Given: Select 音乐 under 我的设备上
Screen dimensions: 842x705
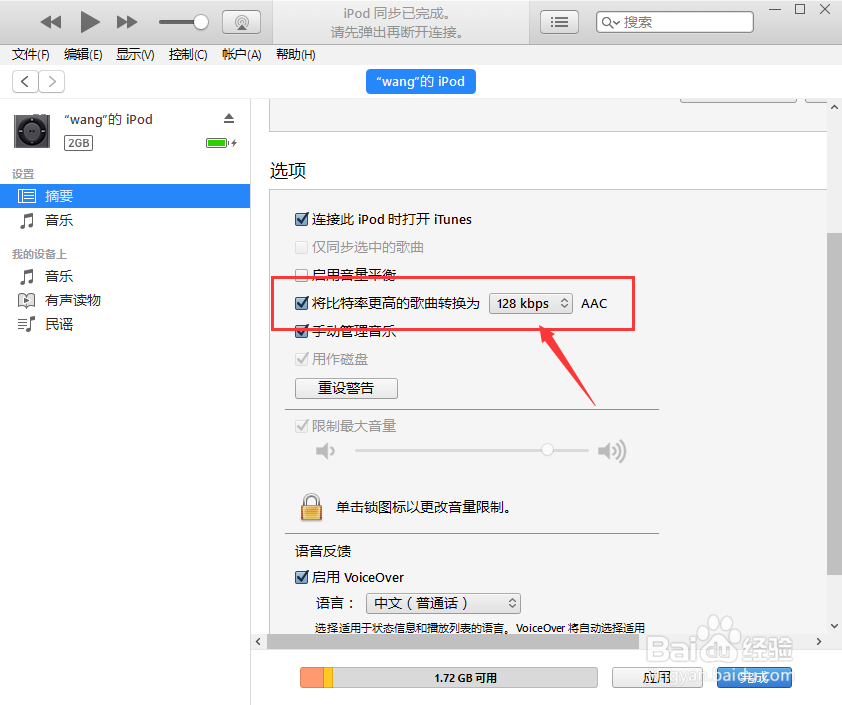Looking at the screenshot, I should tap(59, 277).
